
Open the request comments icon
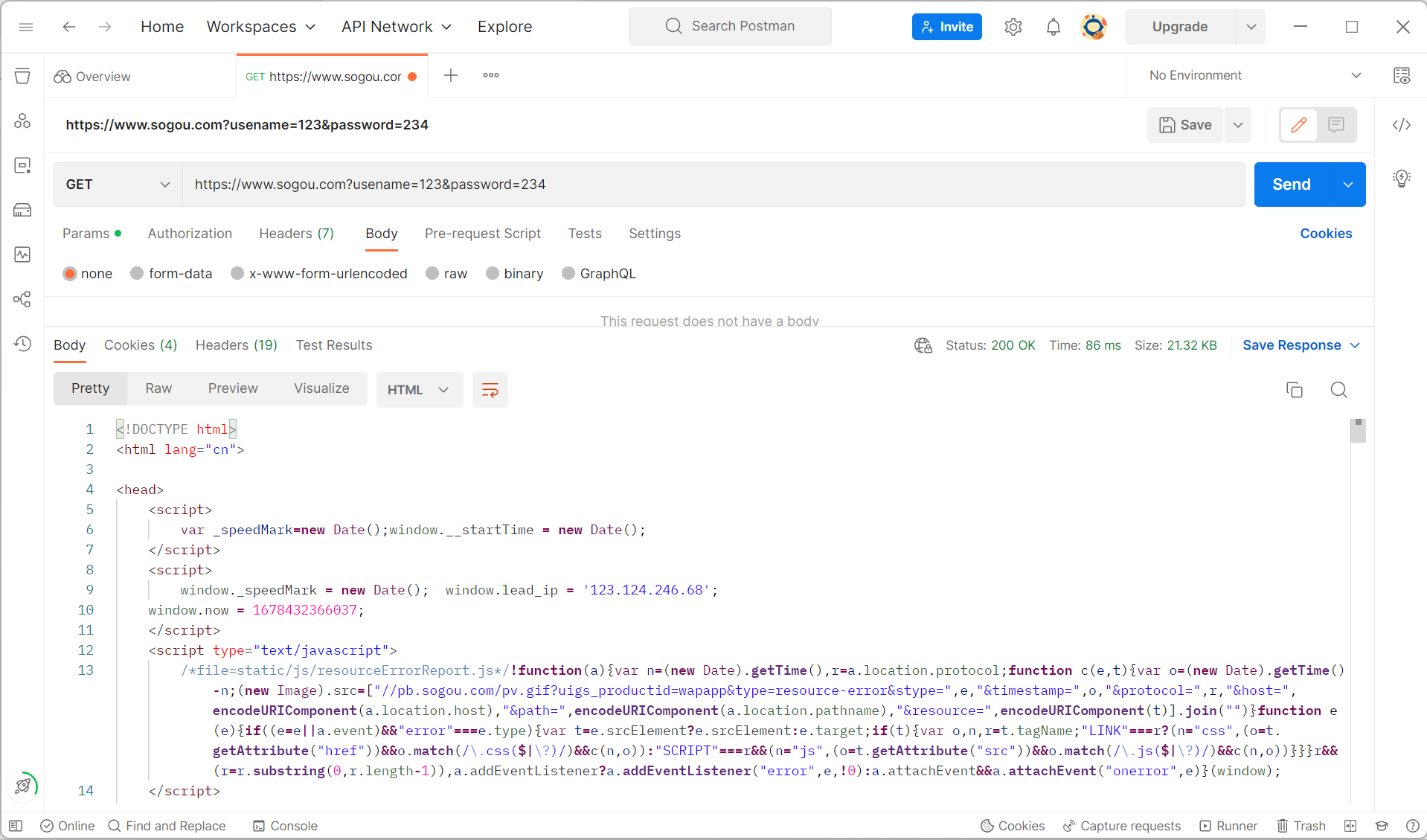(1336, 125)
